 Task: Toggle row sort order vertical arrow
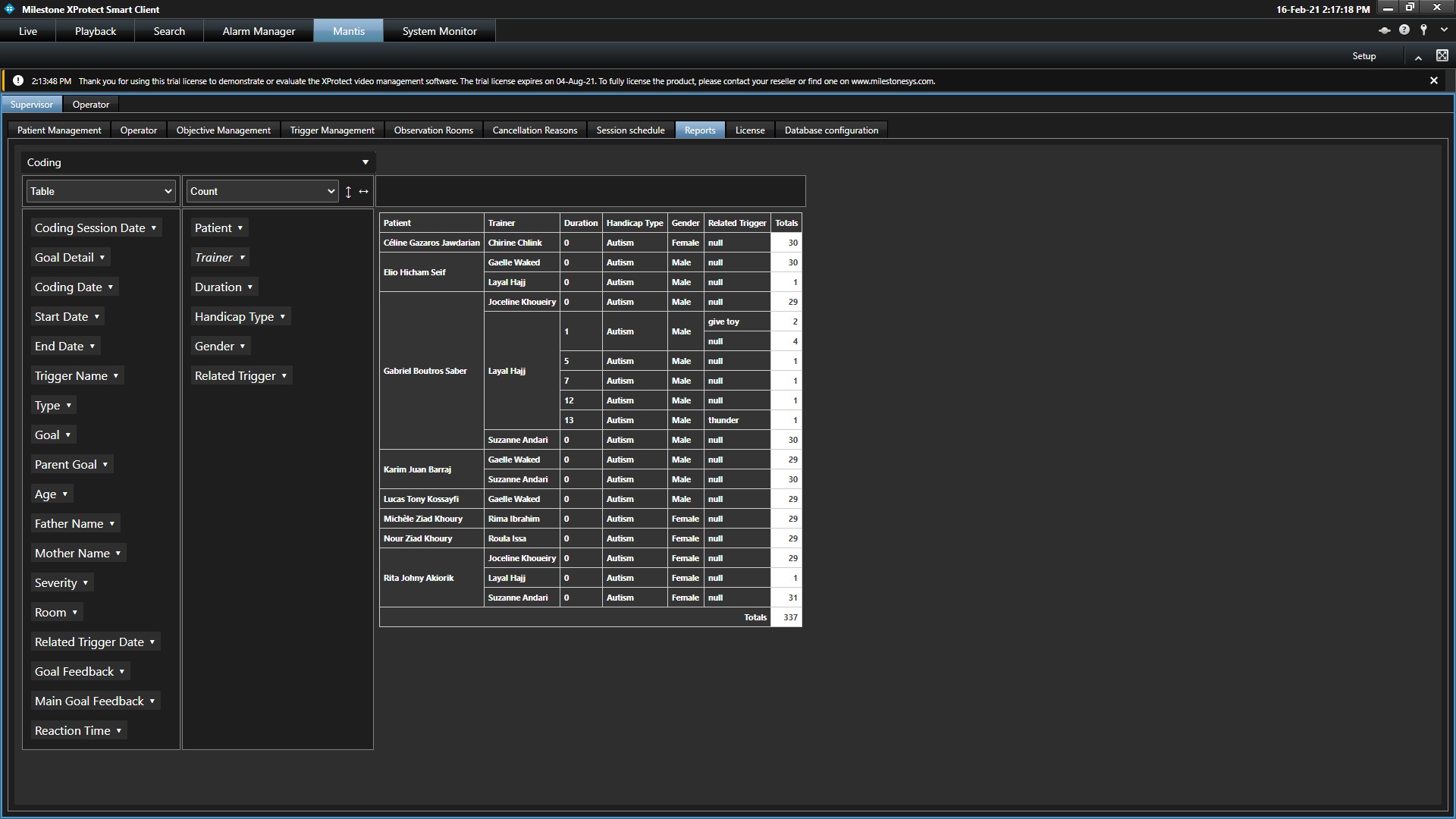pyautogui.click(x=348, y=192)
